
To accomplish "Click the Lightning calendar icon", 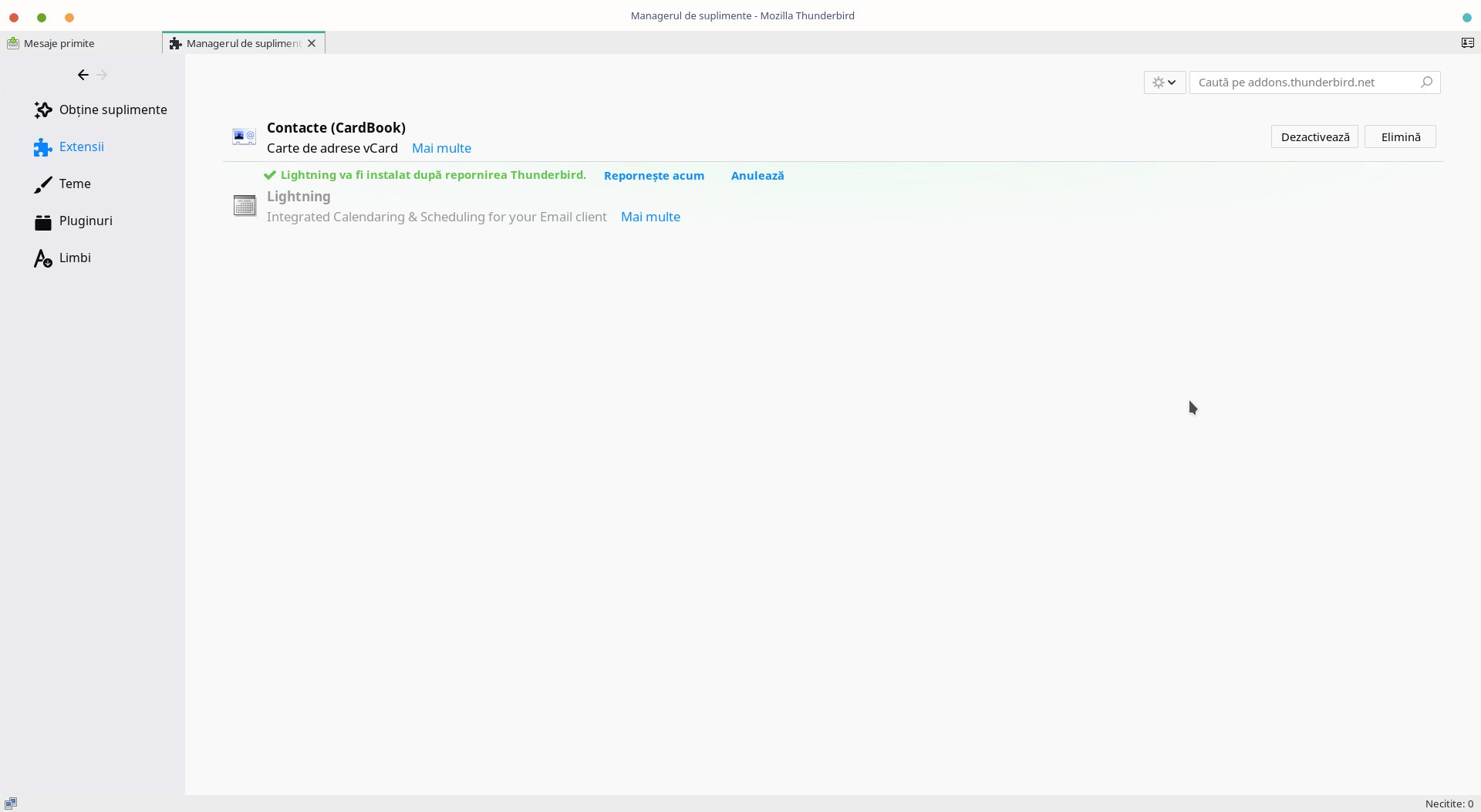I will [x=245, y=206].
